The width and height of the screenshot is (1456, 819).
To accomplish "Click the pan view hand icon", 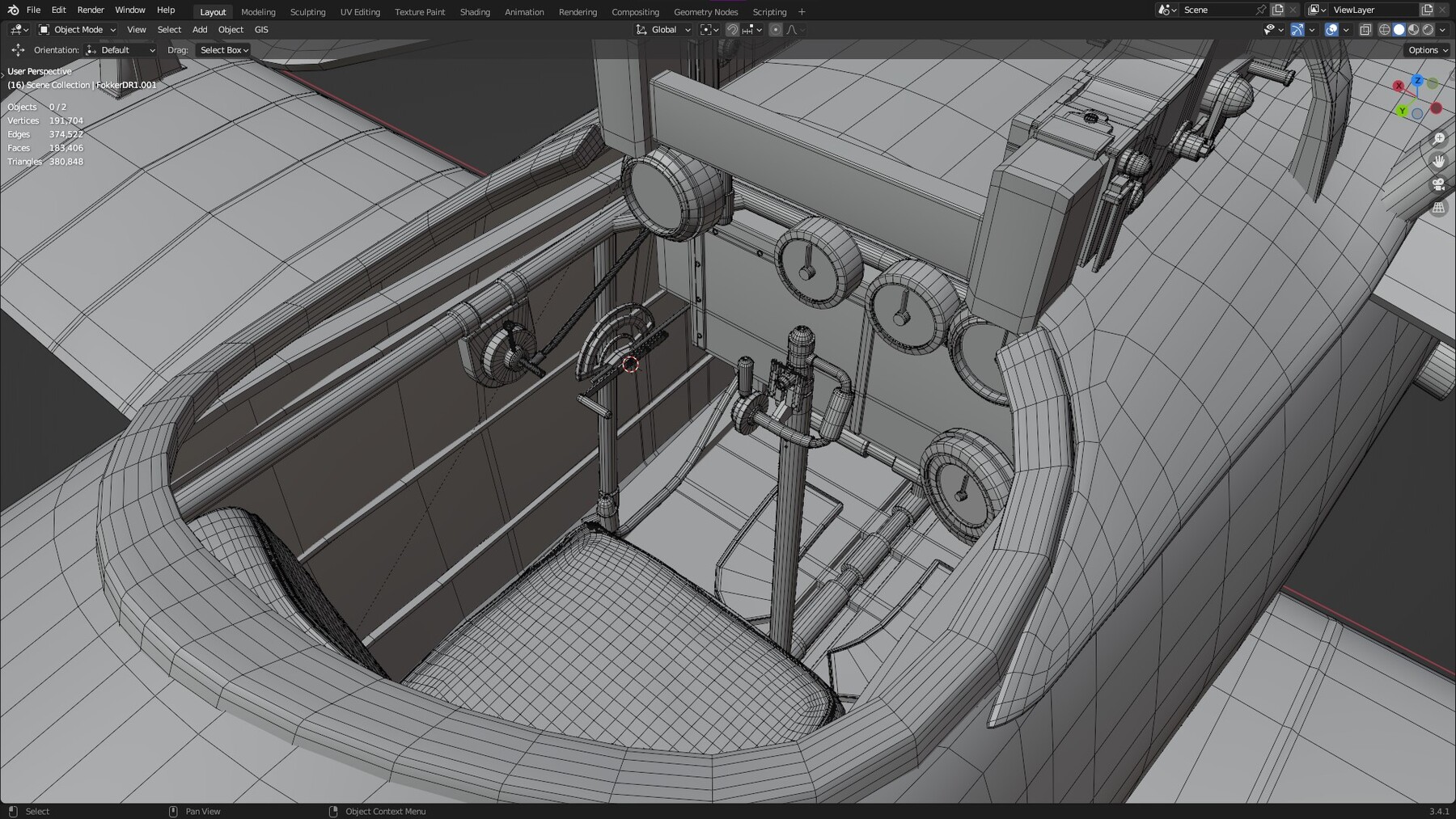I will (x=1438, y=162).
